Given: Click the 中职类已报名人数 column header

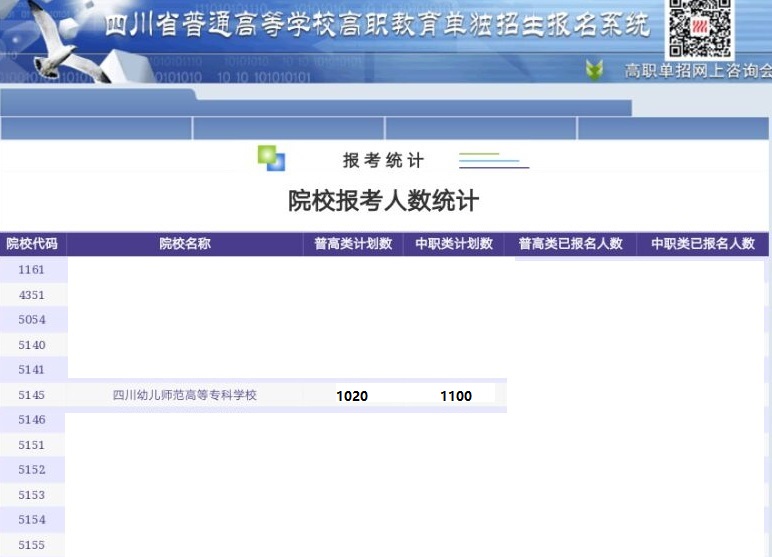Looking at the screenshot, I should coord(703,244).
